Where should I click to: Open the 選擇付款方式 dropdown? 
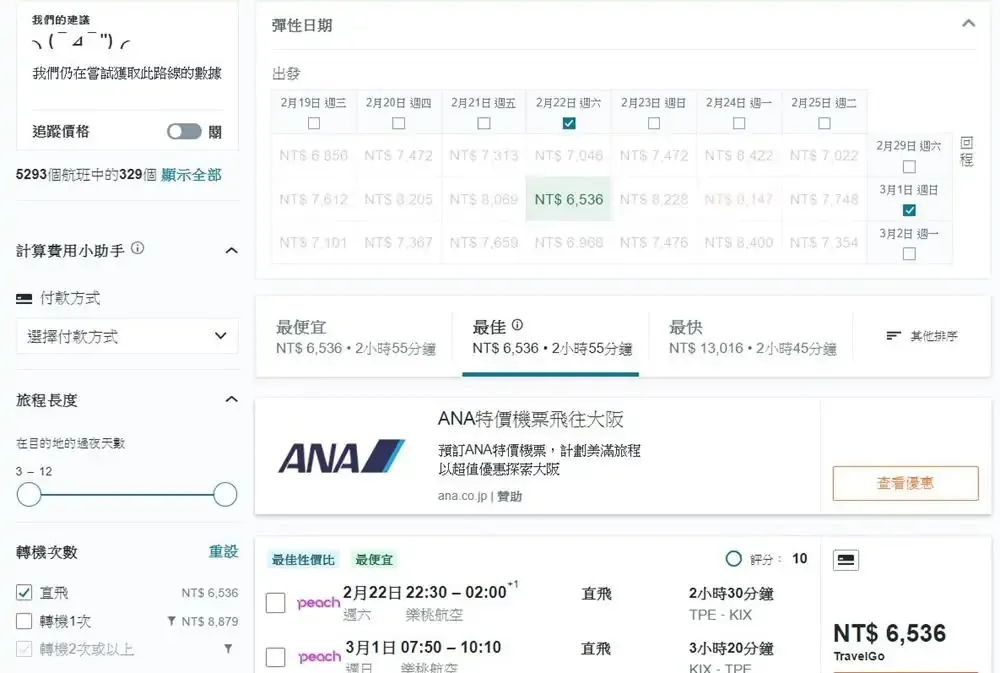pyautogui.click(x=127, y=337)
